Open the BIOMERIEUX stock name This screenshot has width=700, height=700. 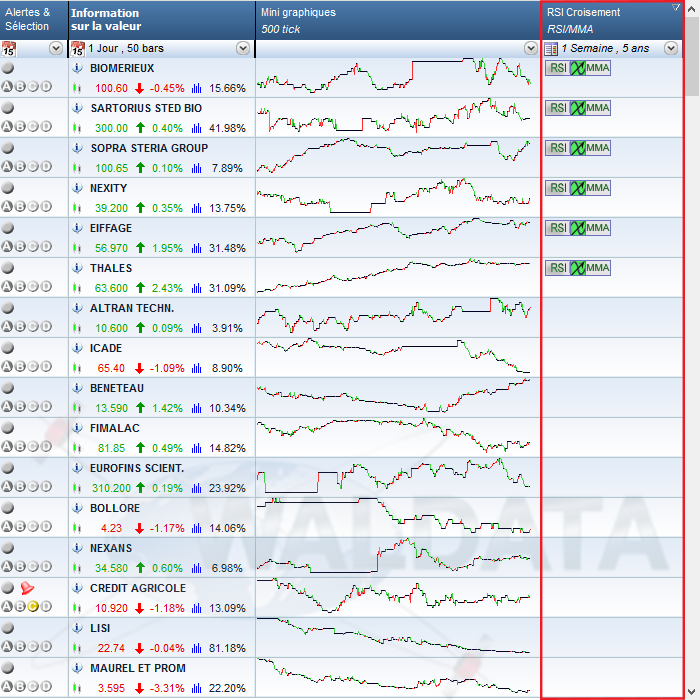click(122, 68)
